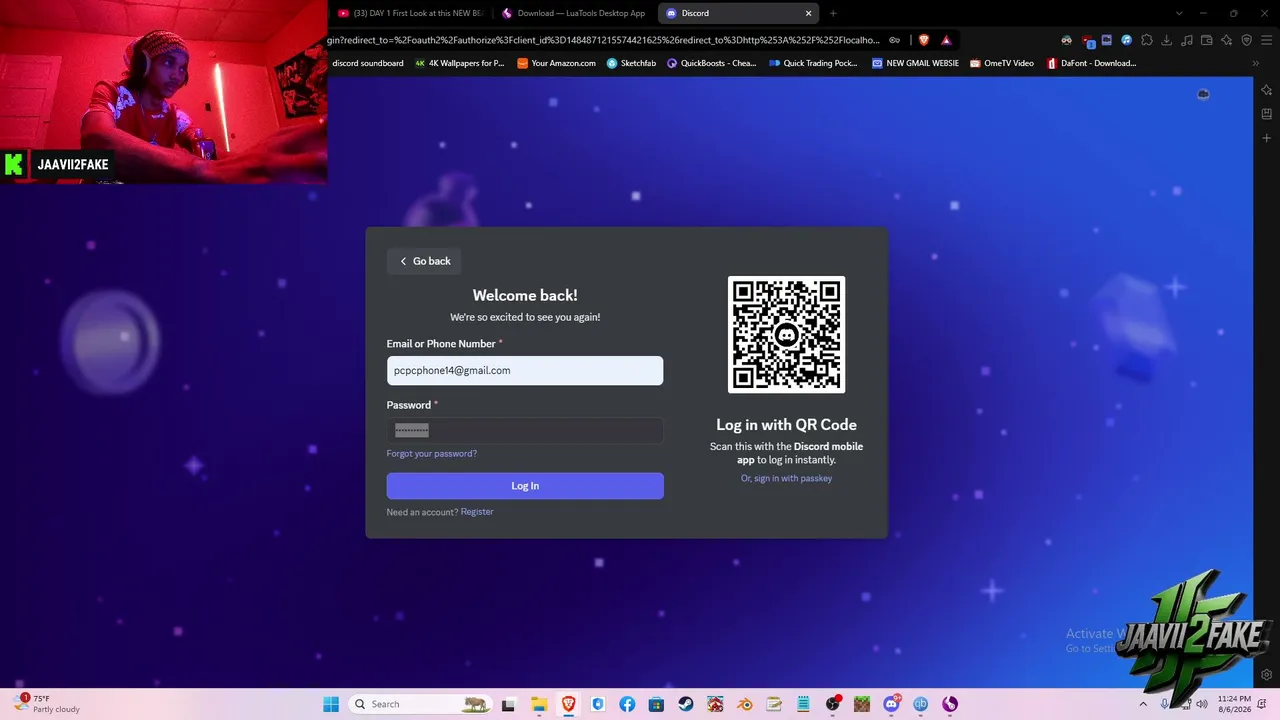This screenshot has height=720, width=1280.
Task: Click the Go back button
Action: click(424, 261)
